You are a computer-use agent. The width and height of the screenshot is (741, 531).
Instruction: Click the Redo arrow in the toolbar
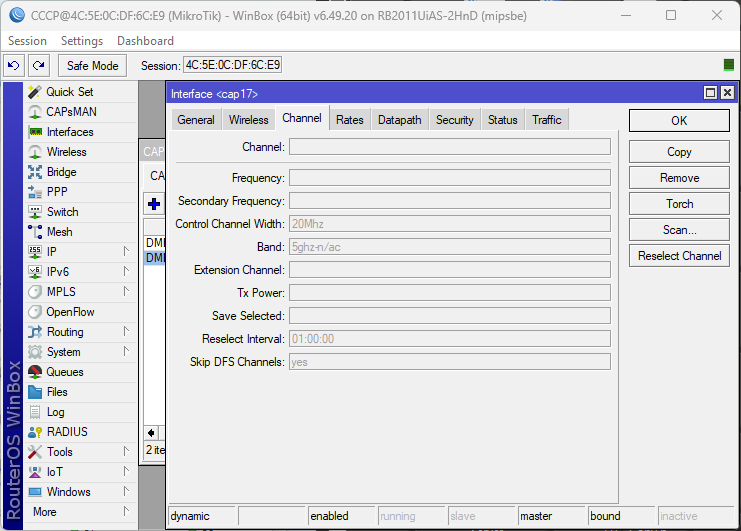[x=39, y=65]
